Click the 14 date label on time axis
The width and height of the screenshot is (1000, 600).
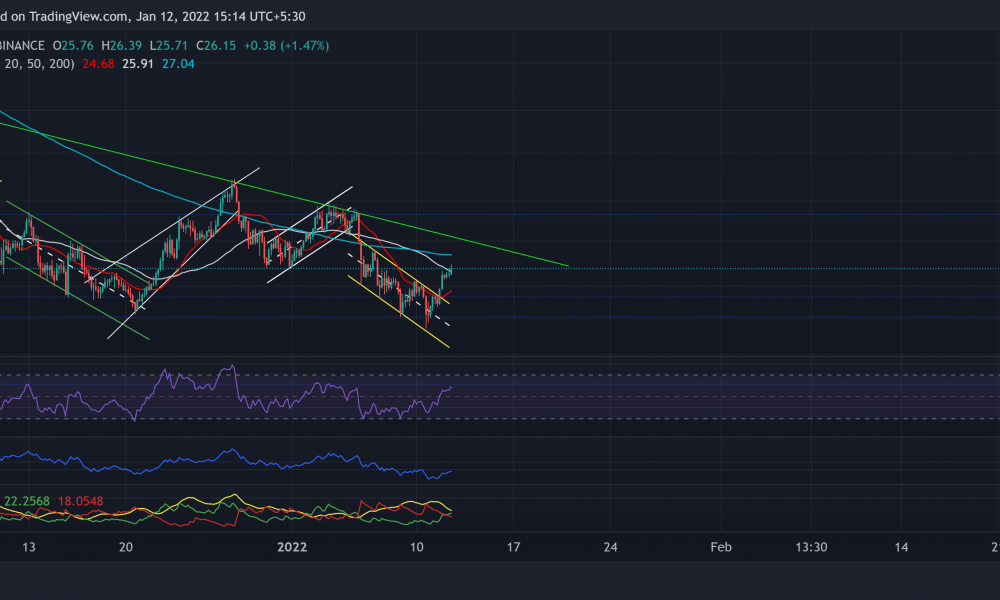tap(901, 547)
